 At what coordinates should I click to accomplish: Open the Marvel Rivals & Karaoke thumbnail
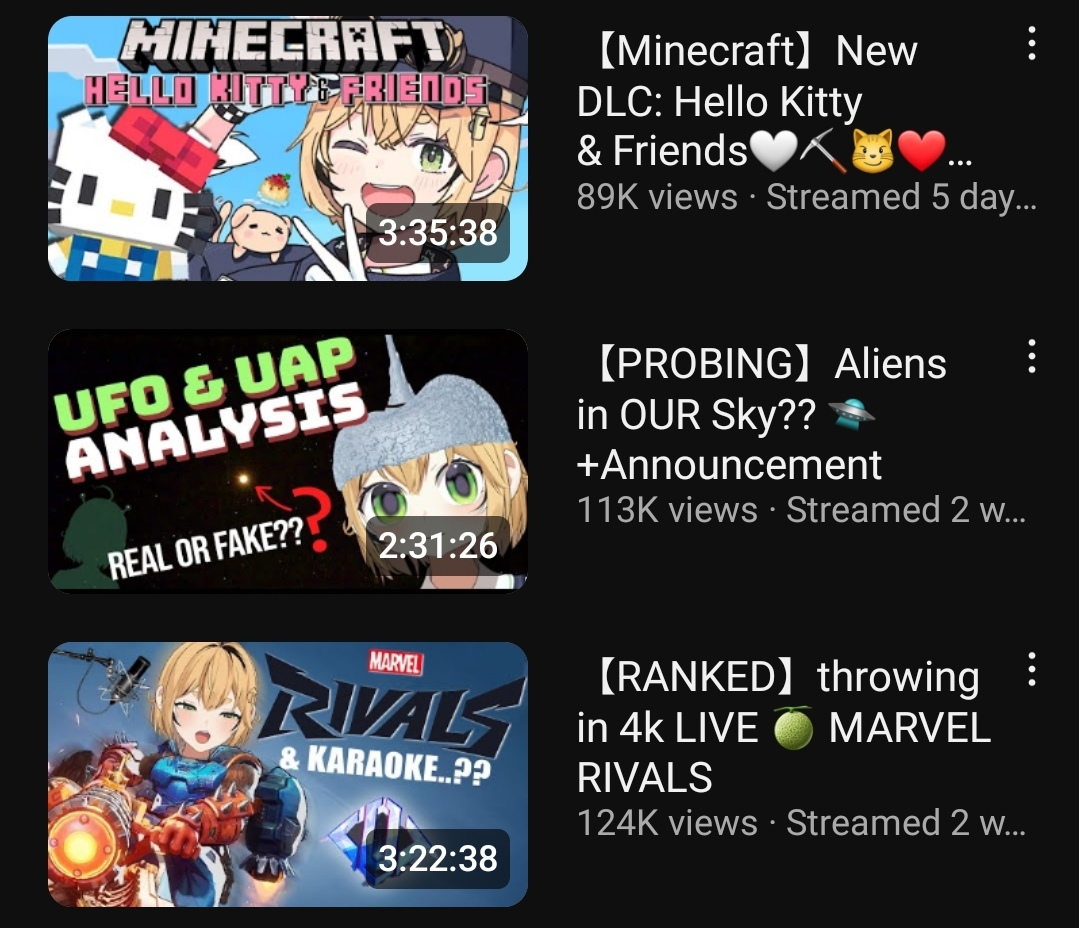click(288, 774)
